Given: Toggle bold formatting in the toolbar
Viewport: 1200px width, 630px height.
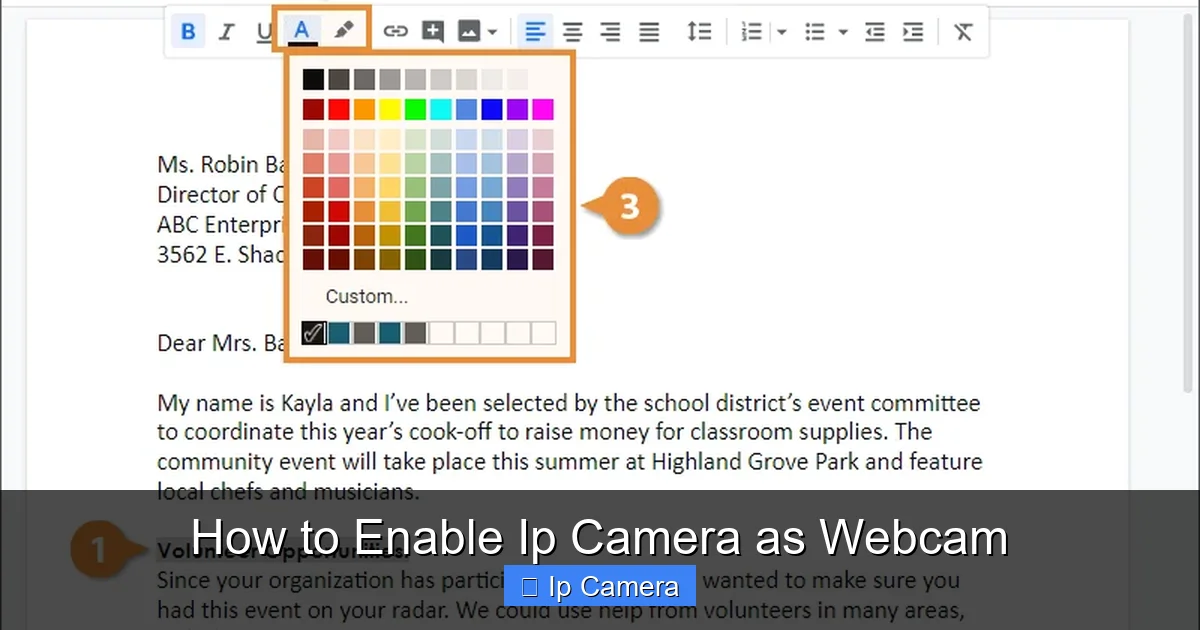Looking at the screenshot, I should tap(187, 32).
